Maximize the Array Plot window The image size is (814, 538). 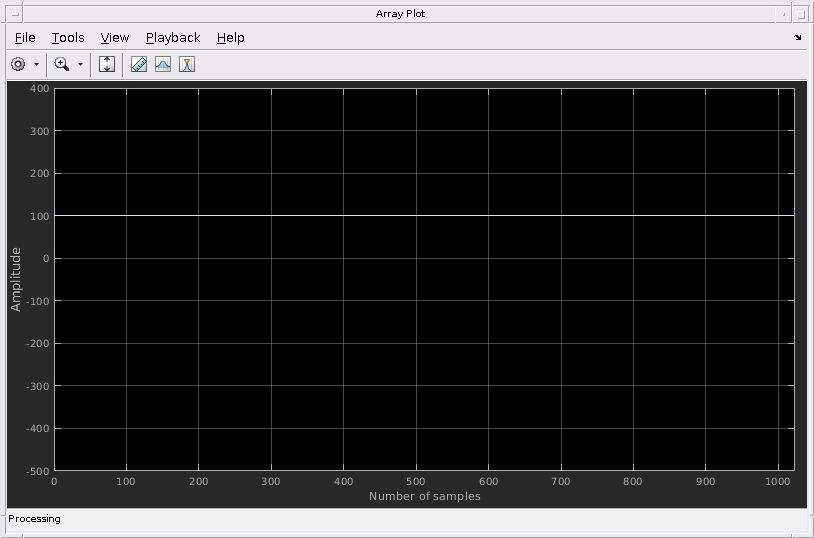click(x=800, y=15)
